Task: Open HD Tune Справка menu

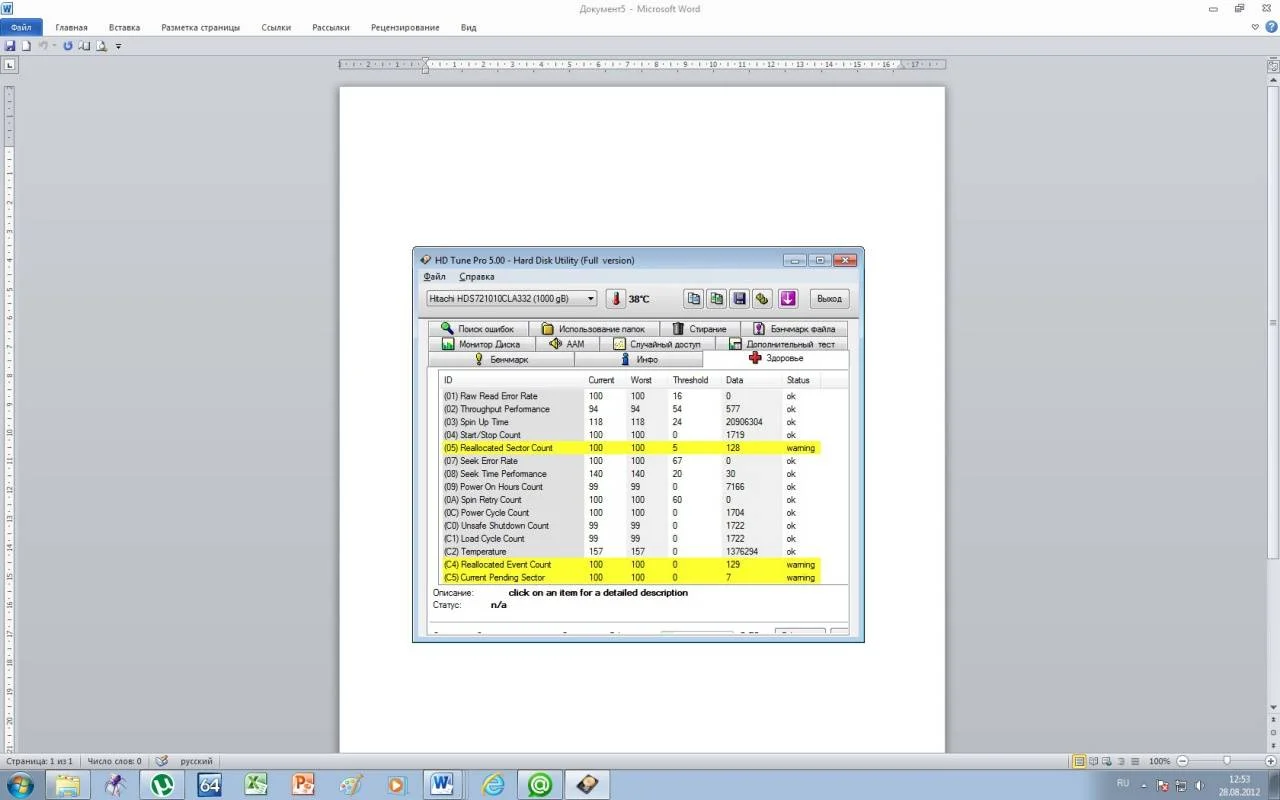Action: coord(477,277)
